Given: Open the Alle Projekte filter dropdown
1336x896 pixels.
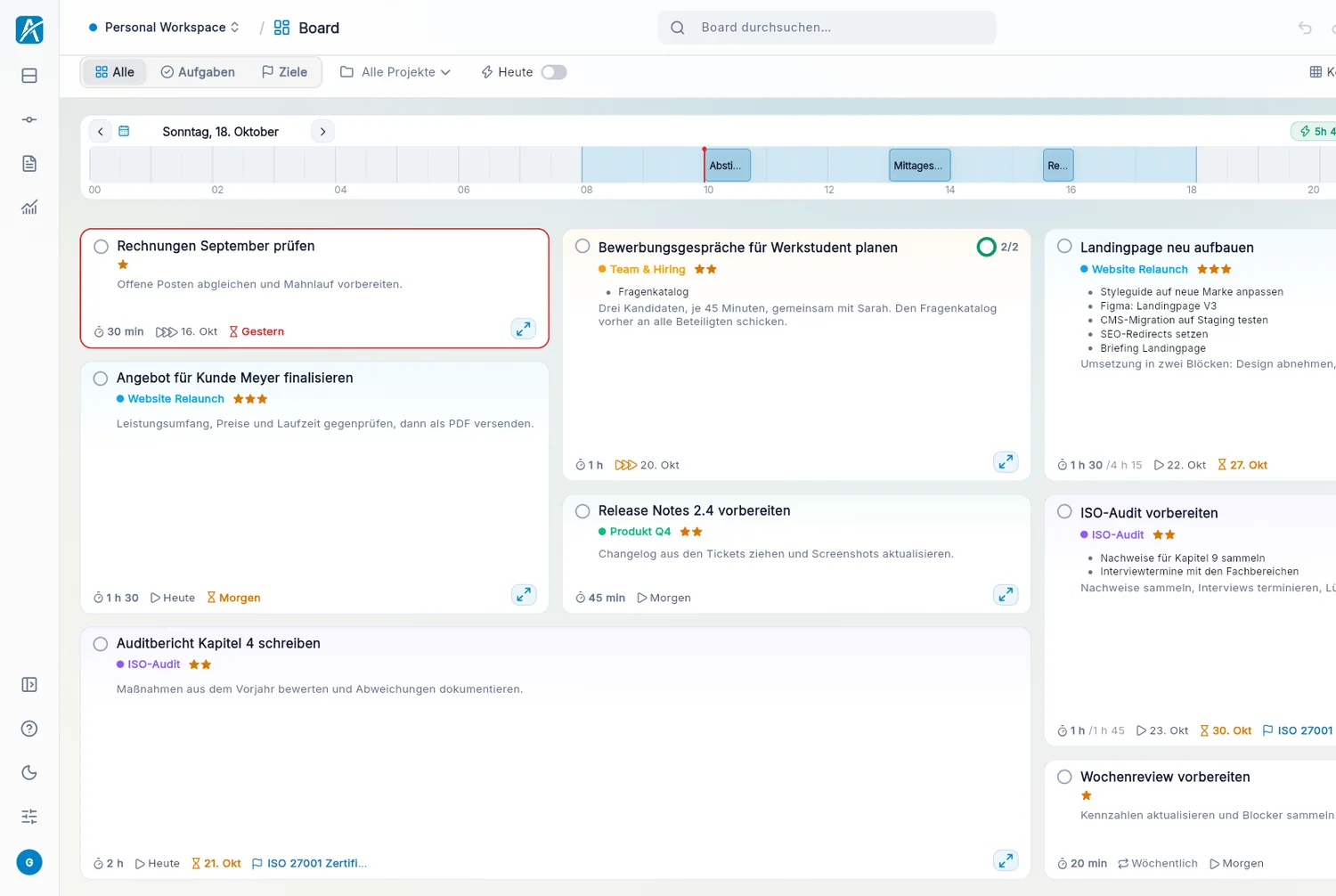Looking at the screenshot, I should pos(395,72).
